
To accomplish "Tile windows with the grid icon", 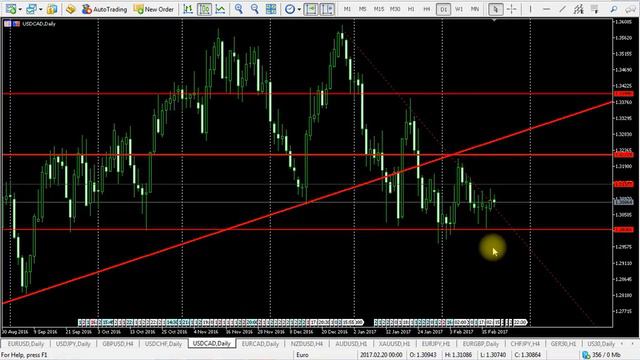I will [271, 9].
